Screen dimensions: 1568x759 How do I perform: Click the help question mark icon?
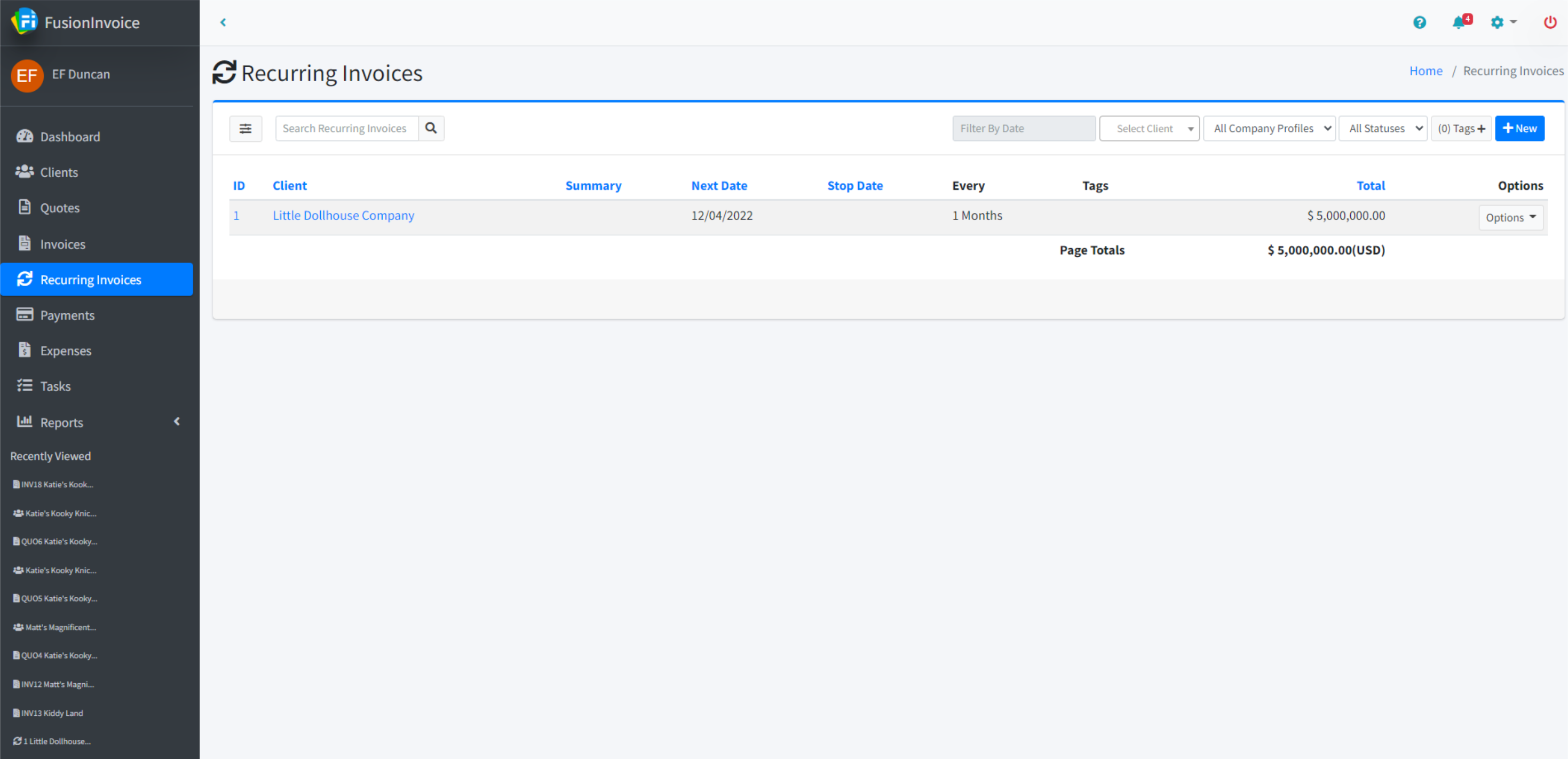[1419, 22]
